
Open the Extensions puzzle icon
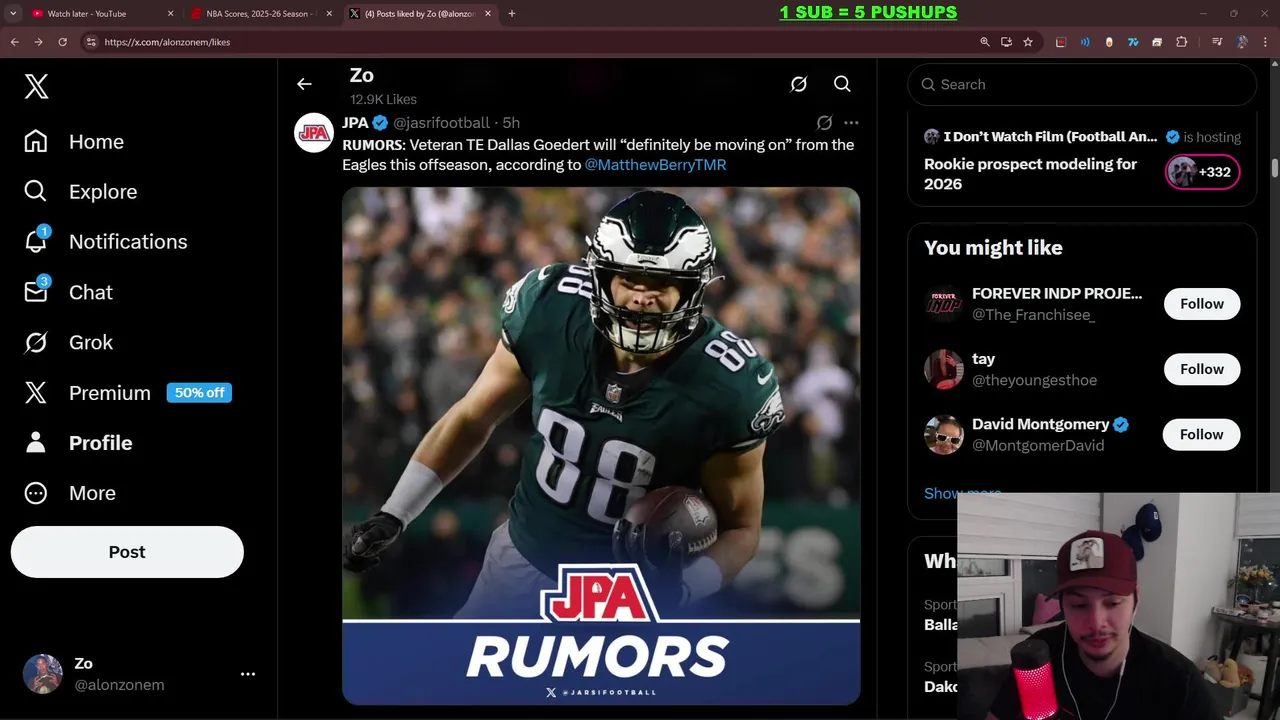click(1181, 42)
